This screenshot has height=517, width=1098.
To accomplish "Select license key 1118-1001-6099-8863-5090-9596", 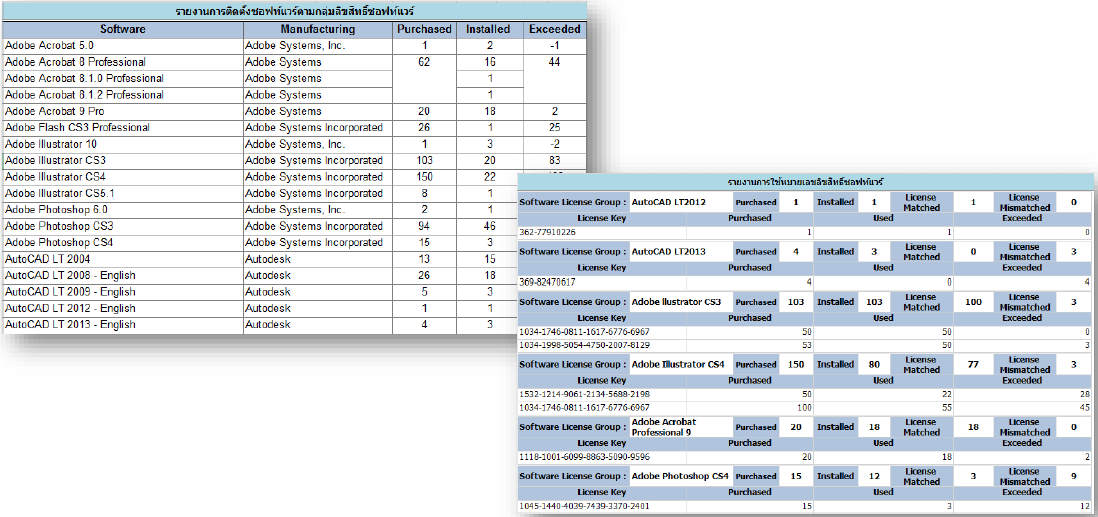I will coord(585,457).
